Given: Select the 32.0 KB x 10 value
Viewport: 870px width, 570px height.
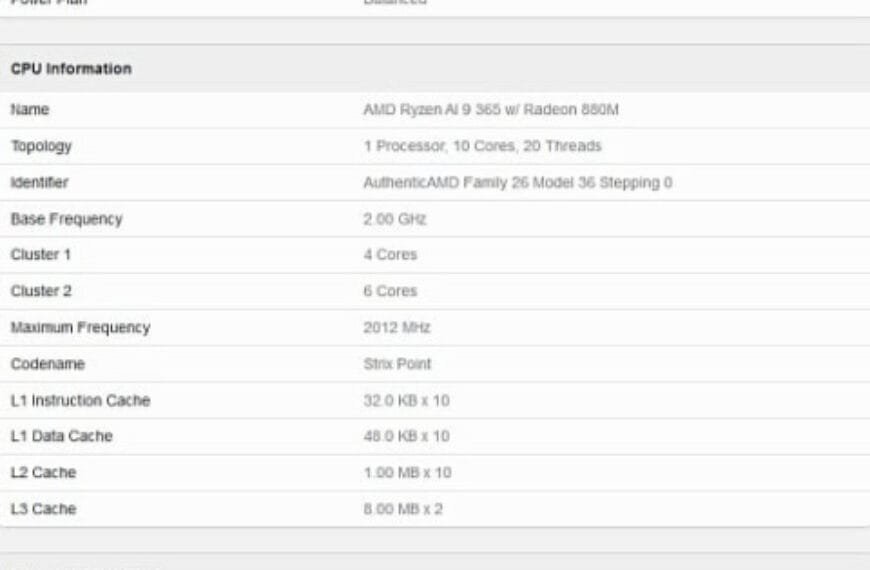Looking at the screenshot, I should click(406, 401).
